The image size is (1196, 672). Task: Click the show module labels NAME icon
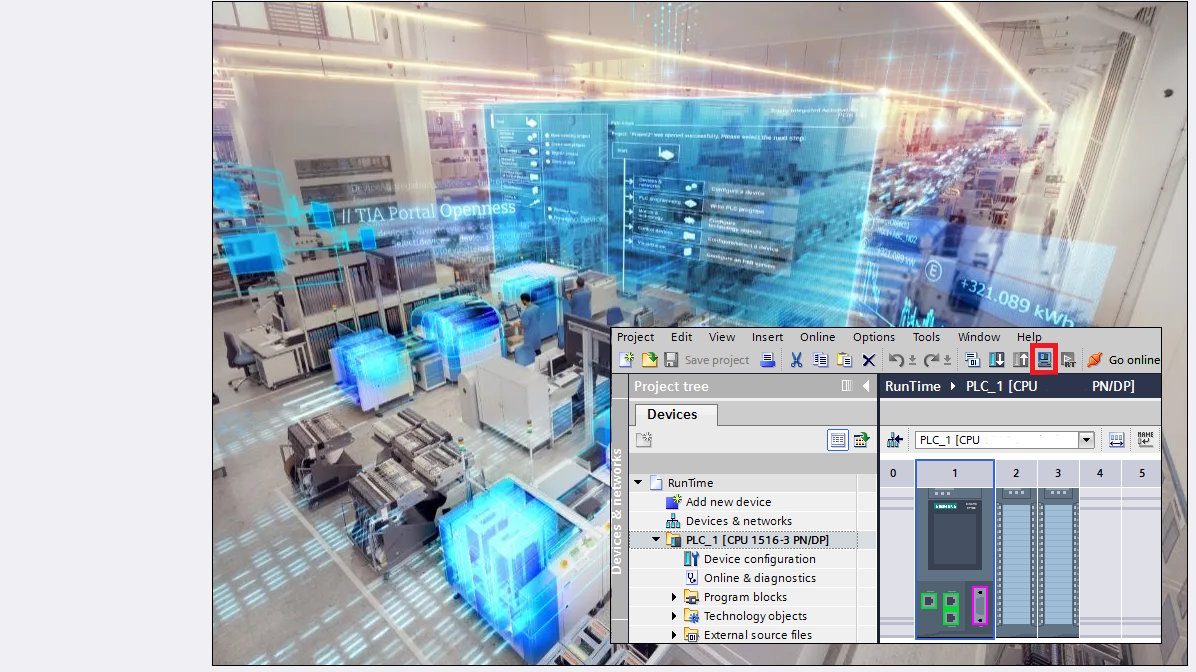point(1146,439)
